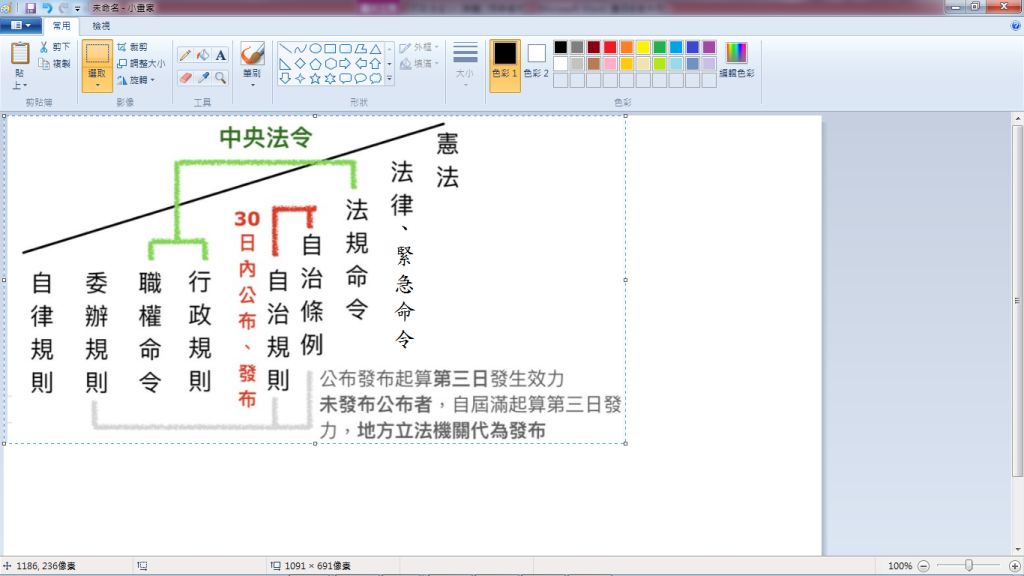This screenshot has height=576, width=1024.
Task: Select the Pencil tool
Action: (185, 55)
